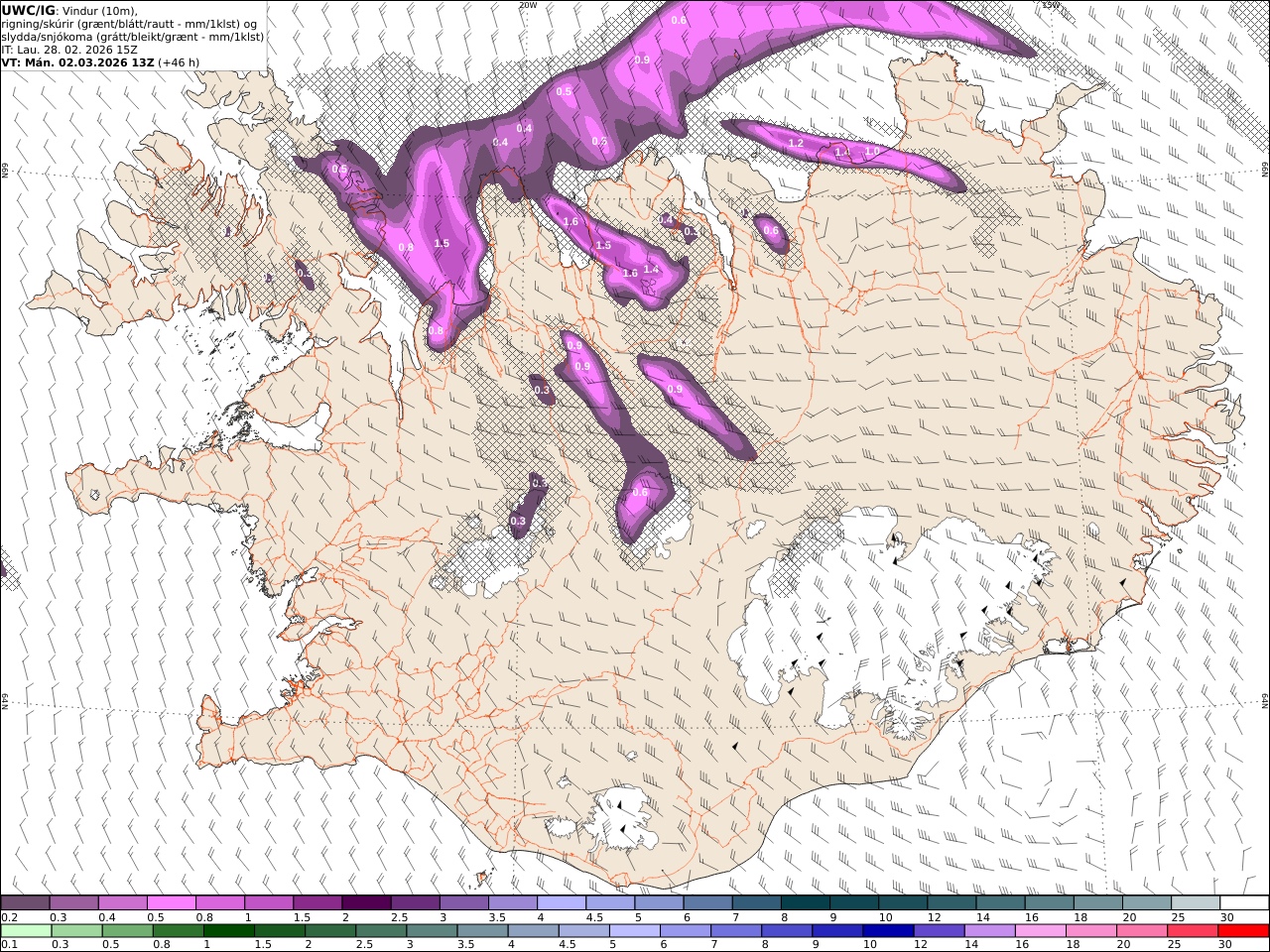The width and height of the screenshot is (1270, 952).
Task: Pick the upper legend swatch starting at 0.8
Action: (x=219, y=902)
